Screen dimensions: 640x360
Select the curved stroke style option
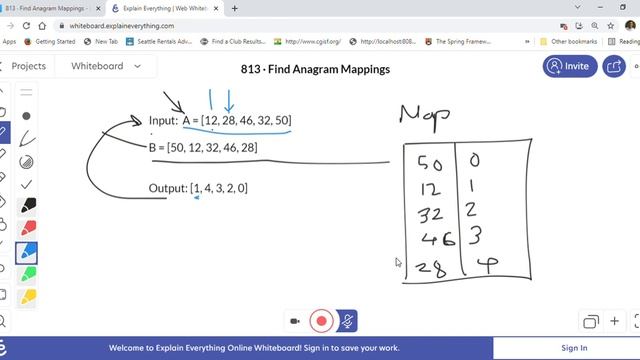click(x=27, y=138)
